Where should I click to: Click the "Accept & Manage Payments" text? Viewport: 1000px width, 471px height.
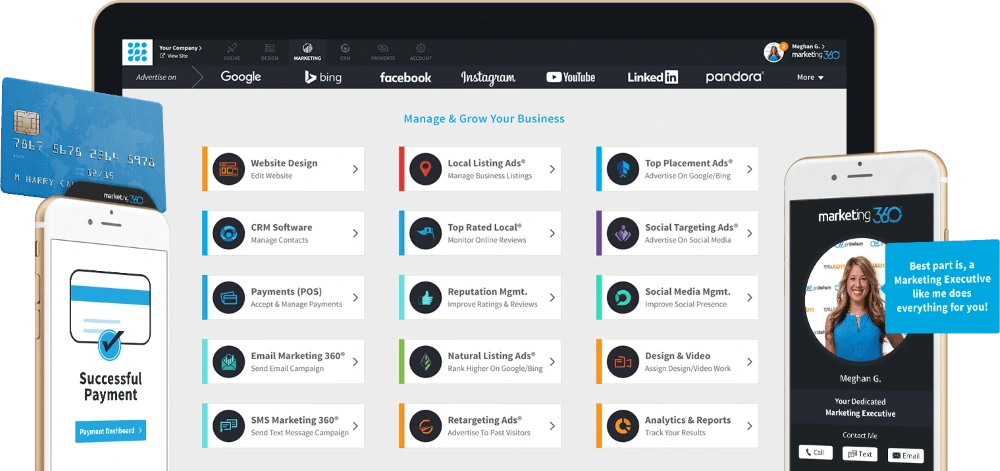point(296,304)
